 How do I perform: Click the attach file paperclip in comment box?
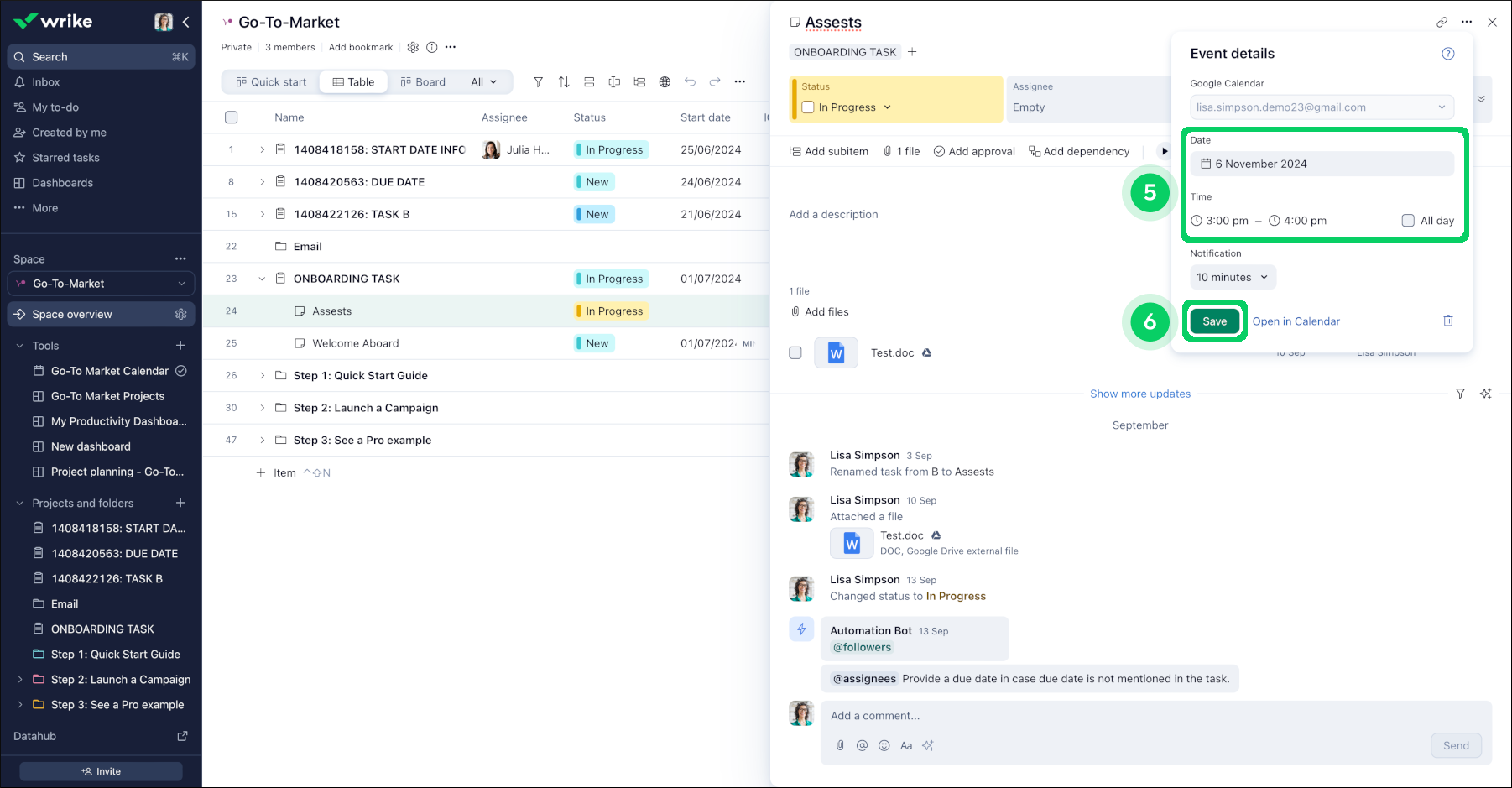840,745
